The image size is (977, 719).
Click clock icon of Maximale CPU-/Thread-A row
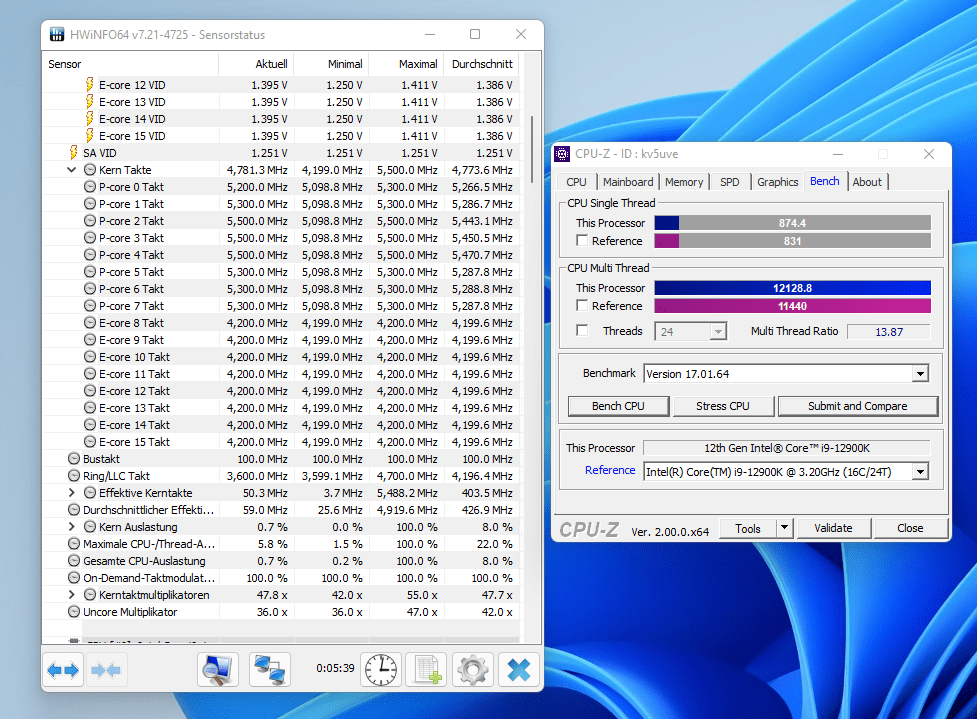click(74, 544)
